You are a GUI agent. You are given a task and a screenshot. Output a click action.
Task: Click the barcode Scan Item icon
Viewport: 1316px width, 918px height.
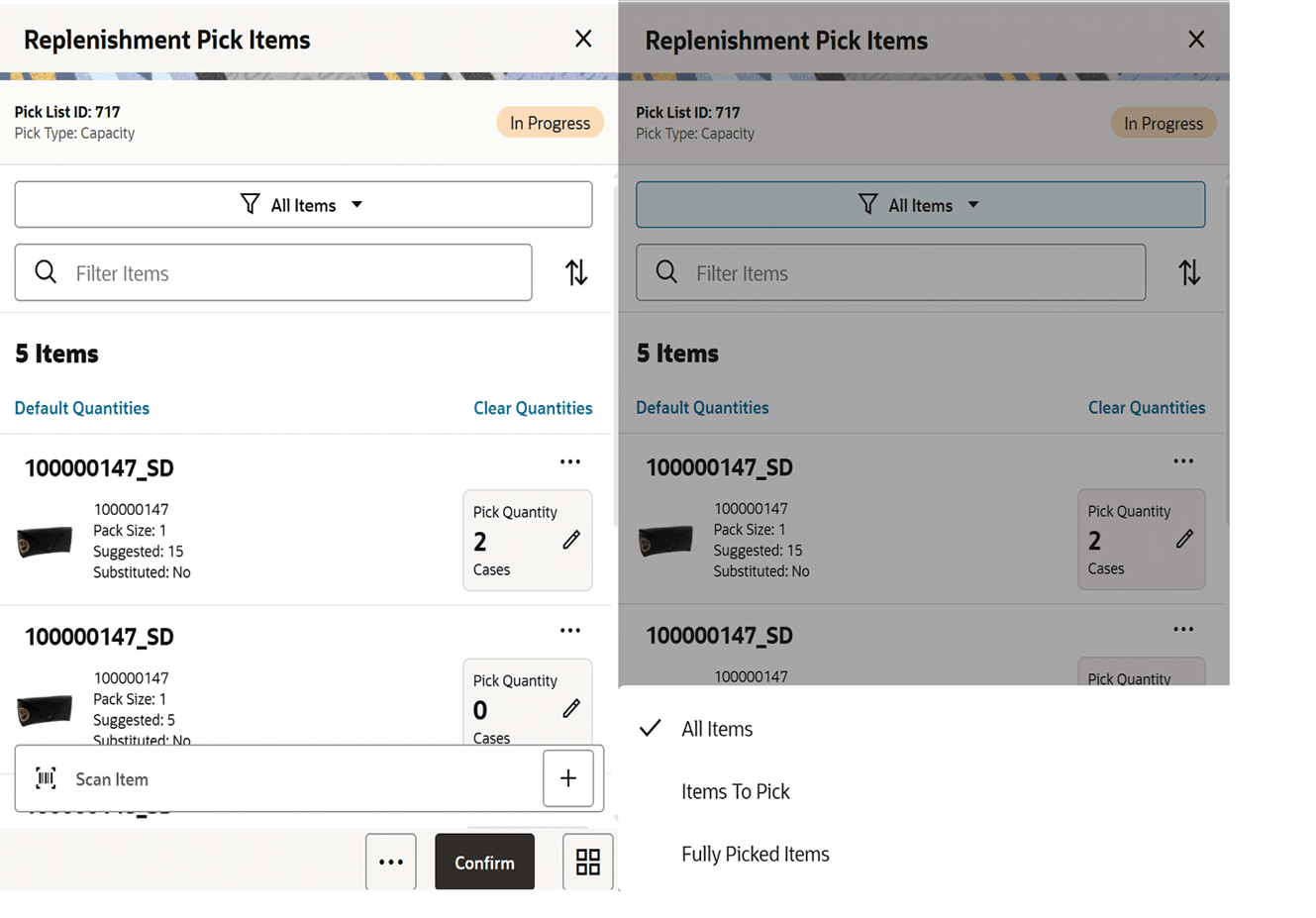[45, 778]
